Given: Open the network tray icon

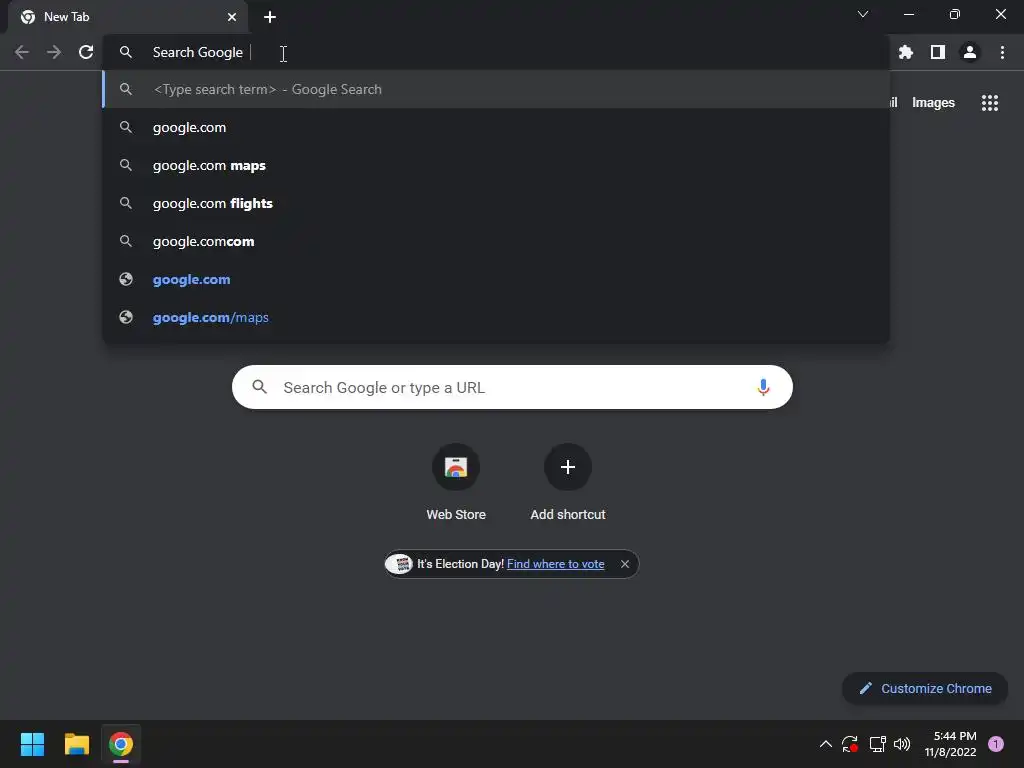Looking at the screenshot, I should pos(877,744).
